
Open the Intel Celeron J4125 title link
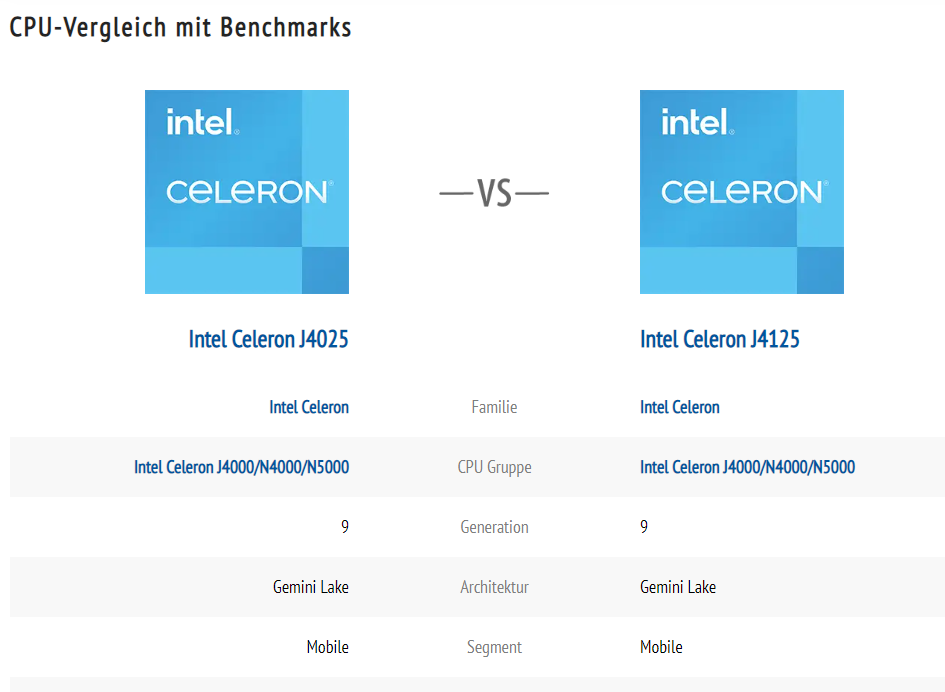[x=720, y=339]
